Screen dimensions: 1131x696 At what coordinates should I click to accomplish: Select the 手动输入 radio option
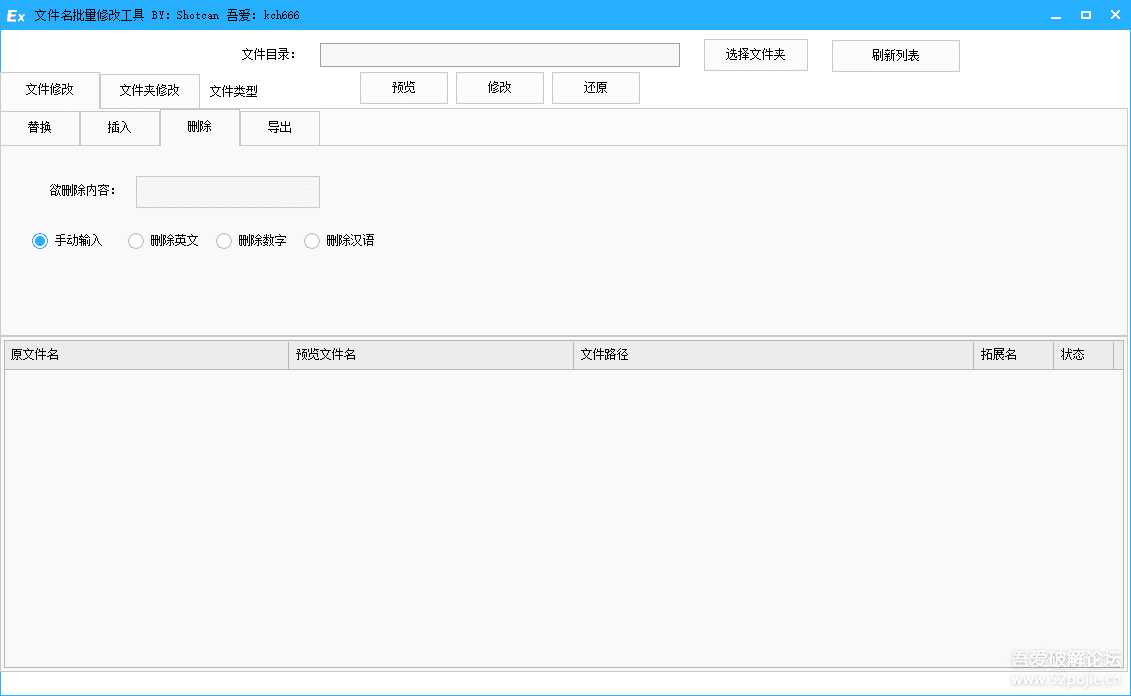(x=40, y=240)
